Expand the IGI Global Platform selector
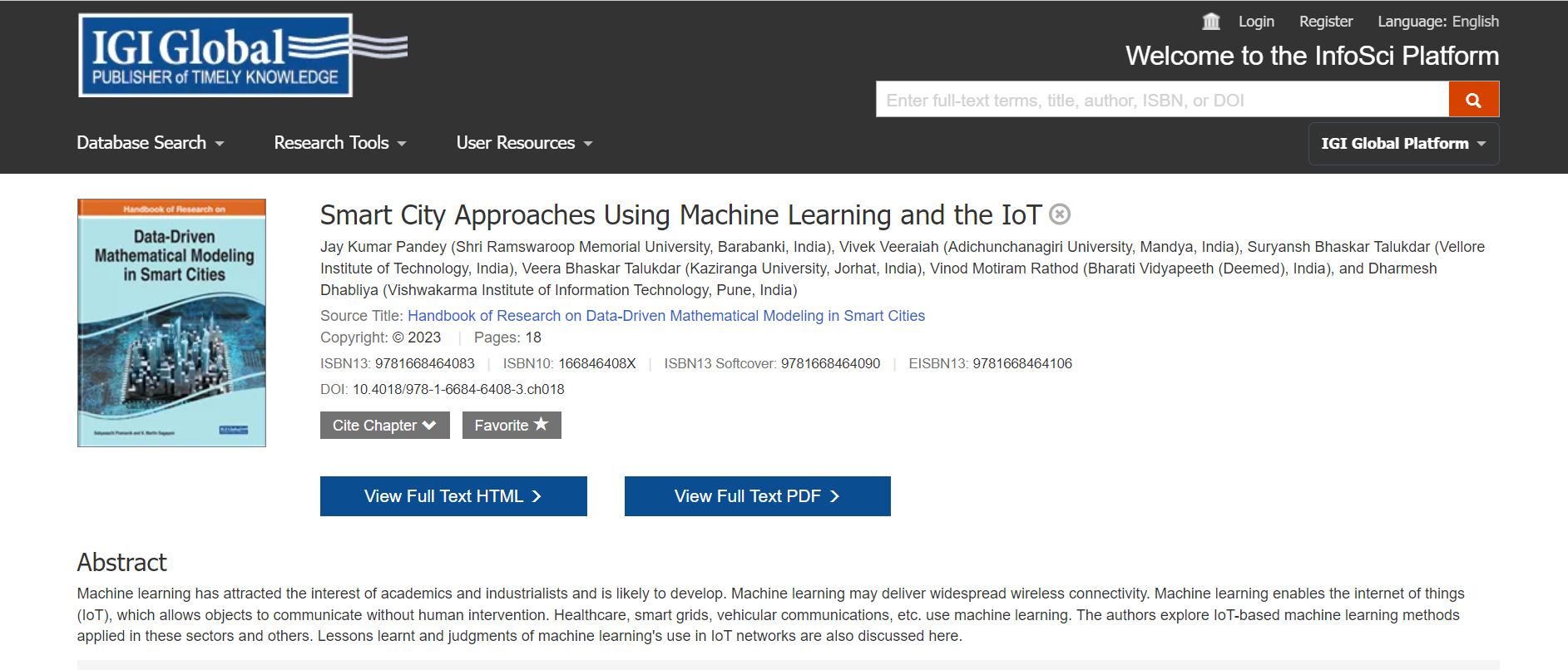1568x670 pixels. [1403, 144]
